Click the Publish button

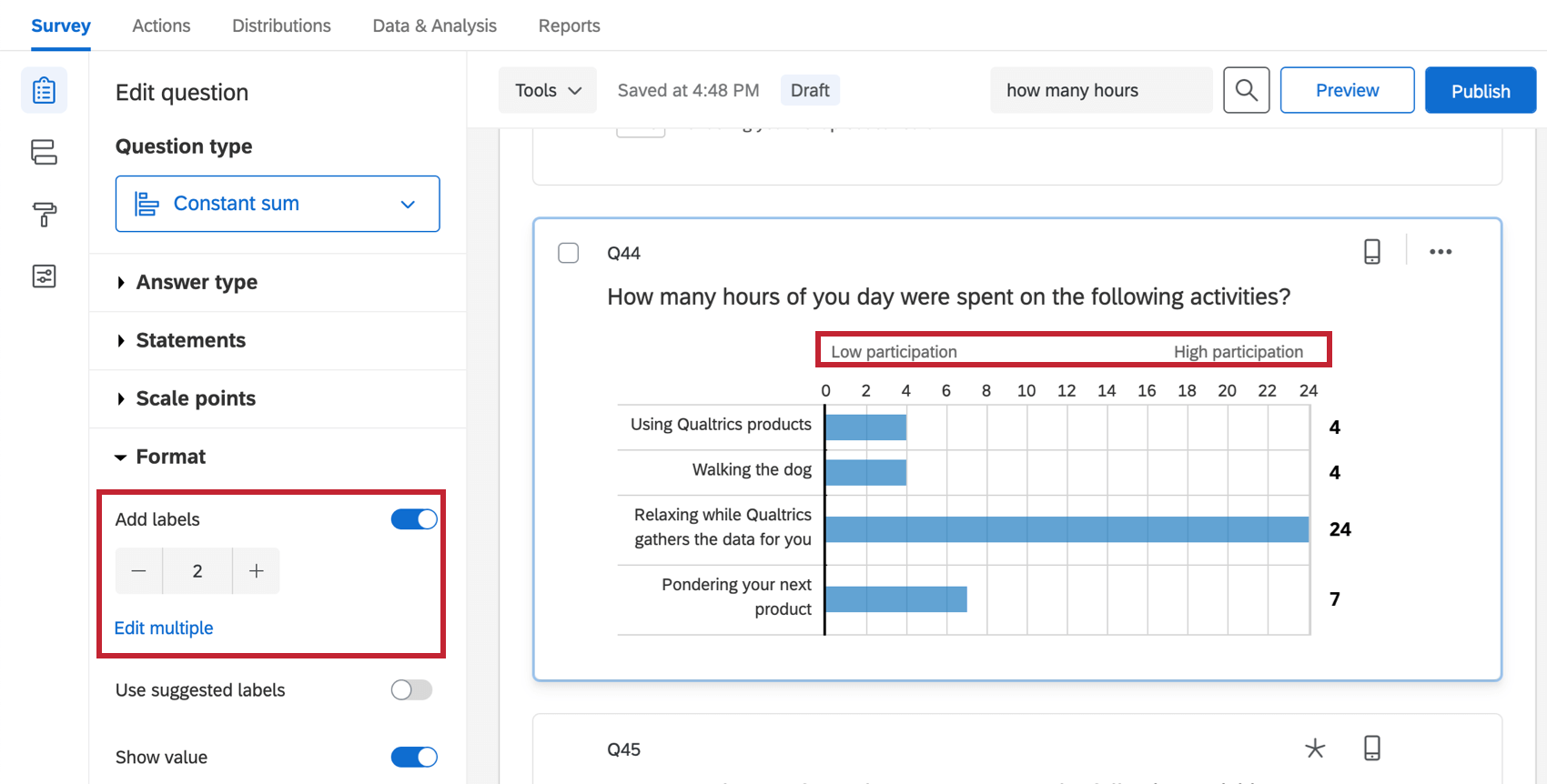point(1480,90)
